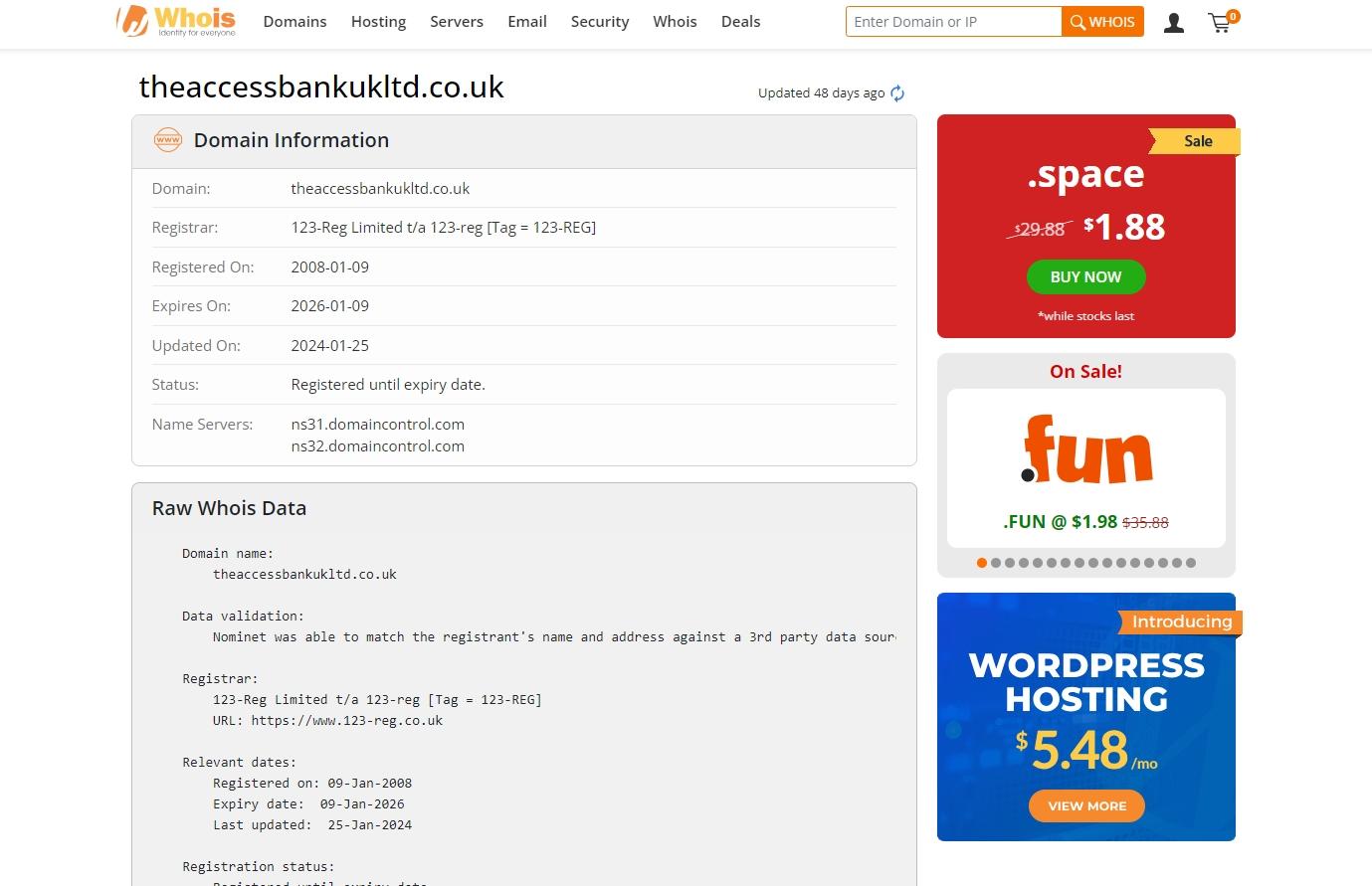Image resolution: width=1372 pixels, height=886 pixels.
Task: Click the registrar value 123-Reg Limited row
Action: [x=443, y=228]
